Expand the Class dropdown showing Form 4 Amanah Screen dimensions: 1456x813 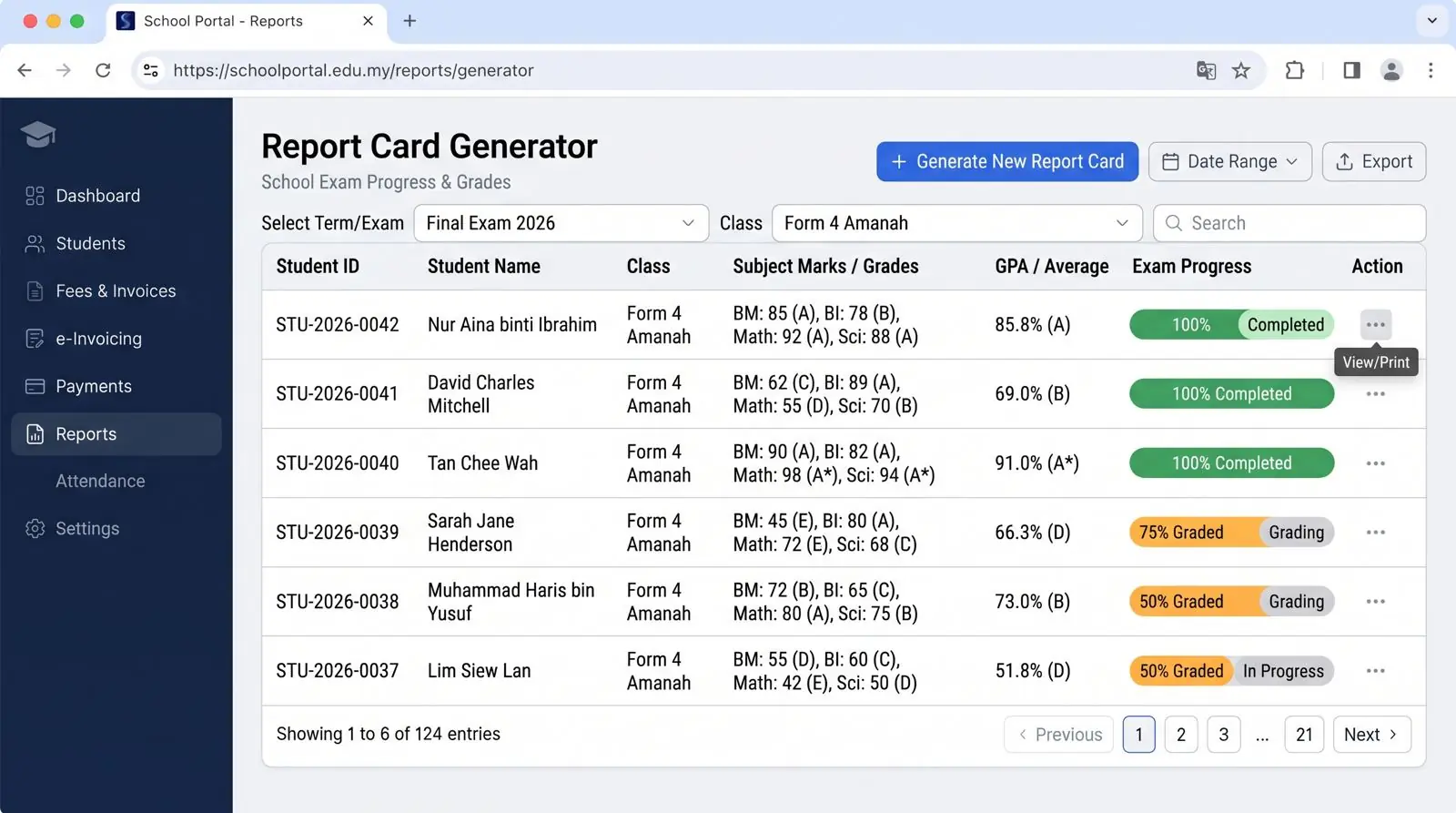click(x=956, y=223)
